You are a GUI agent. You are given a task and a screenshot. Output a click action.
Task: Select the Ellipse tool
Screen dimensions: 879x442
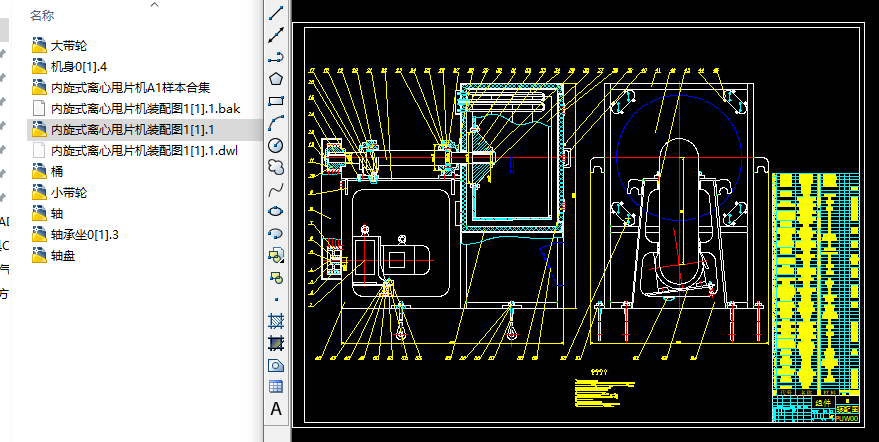(277, 210)
